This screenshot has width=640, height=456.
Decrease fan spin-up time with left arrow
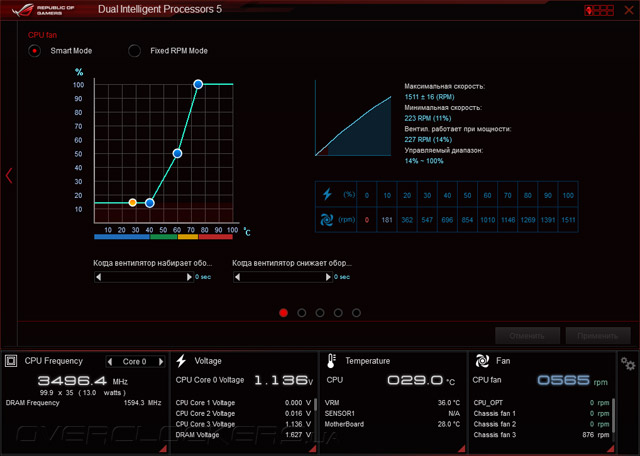98,277
